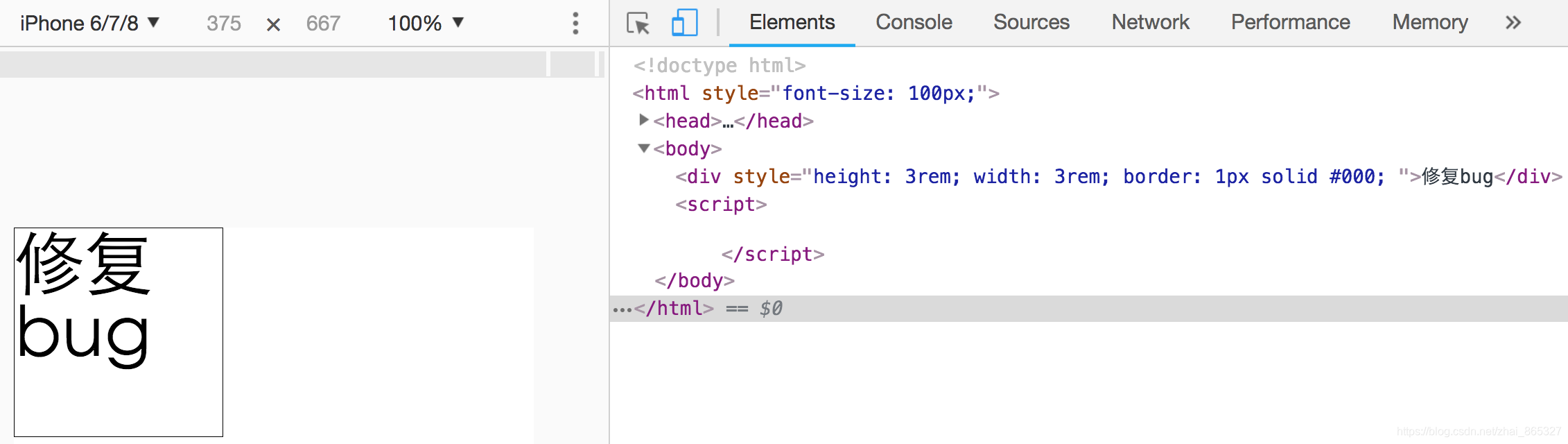Image resolution: width=1568 pixels, height=444 pixels.
Task: Collapse the body element node
Action: [644, 148]
